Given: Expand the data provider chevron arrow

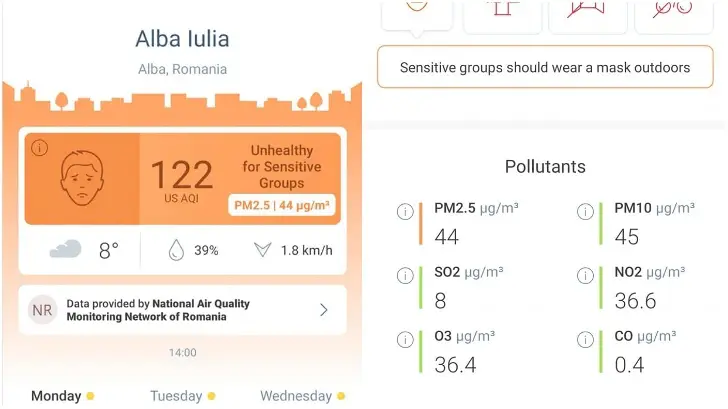Looking at the screenshot, I should pos(324,310).
